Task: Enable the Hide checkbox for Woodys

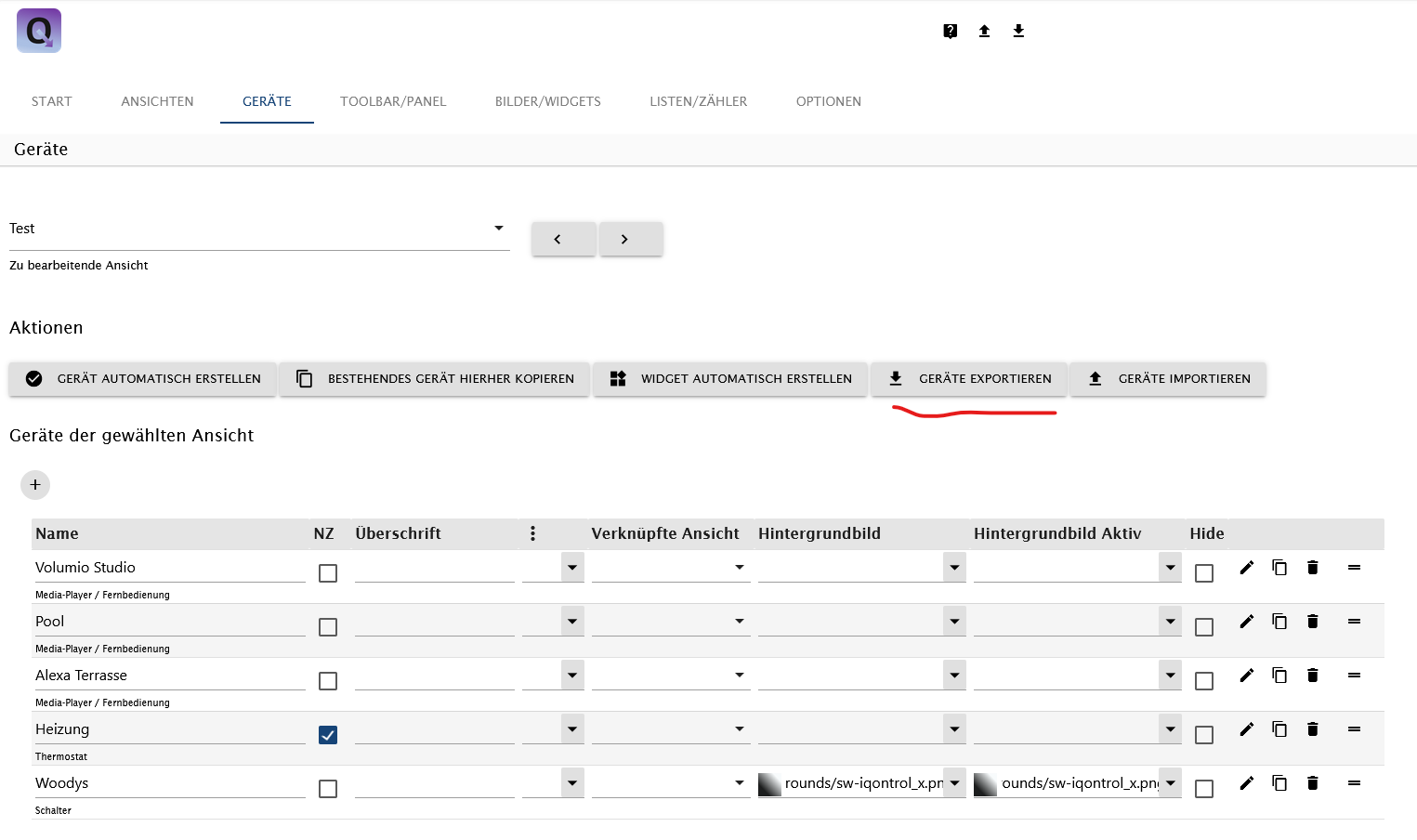Action: [x=1204, y=789]
